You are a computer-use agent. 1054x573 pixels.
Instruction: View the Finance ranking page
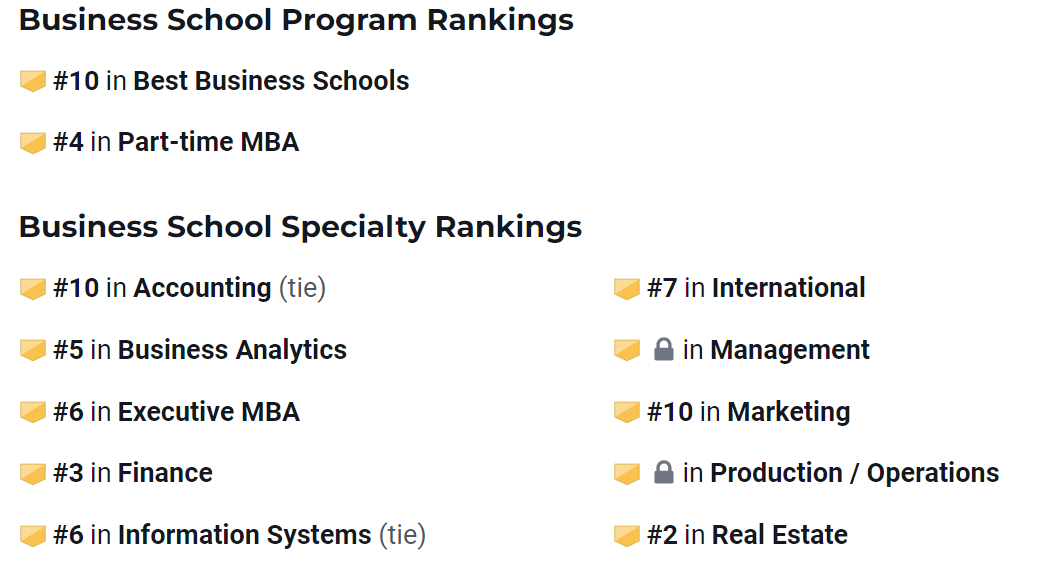pyautogui.click(x=165, y=473)
